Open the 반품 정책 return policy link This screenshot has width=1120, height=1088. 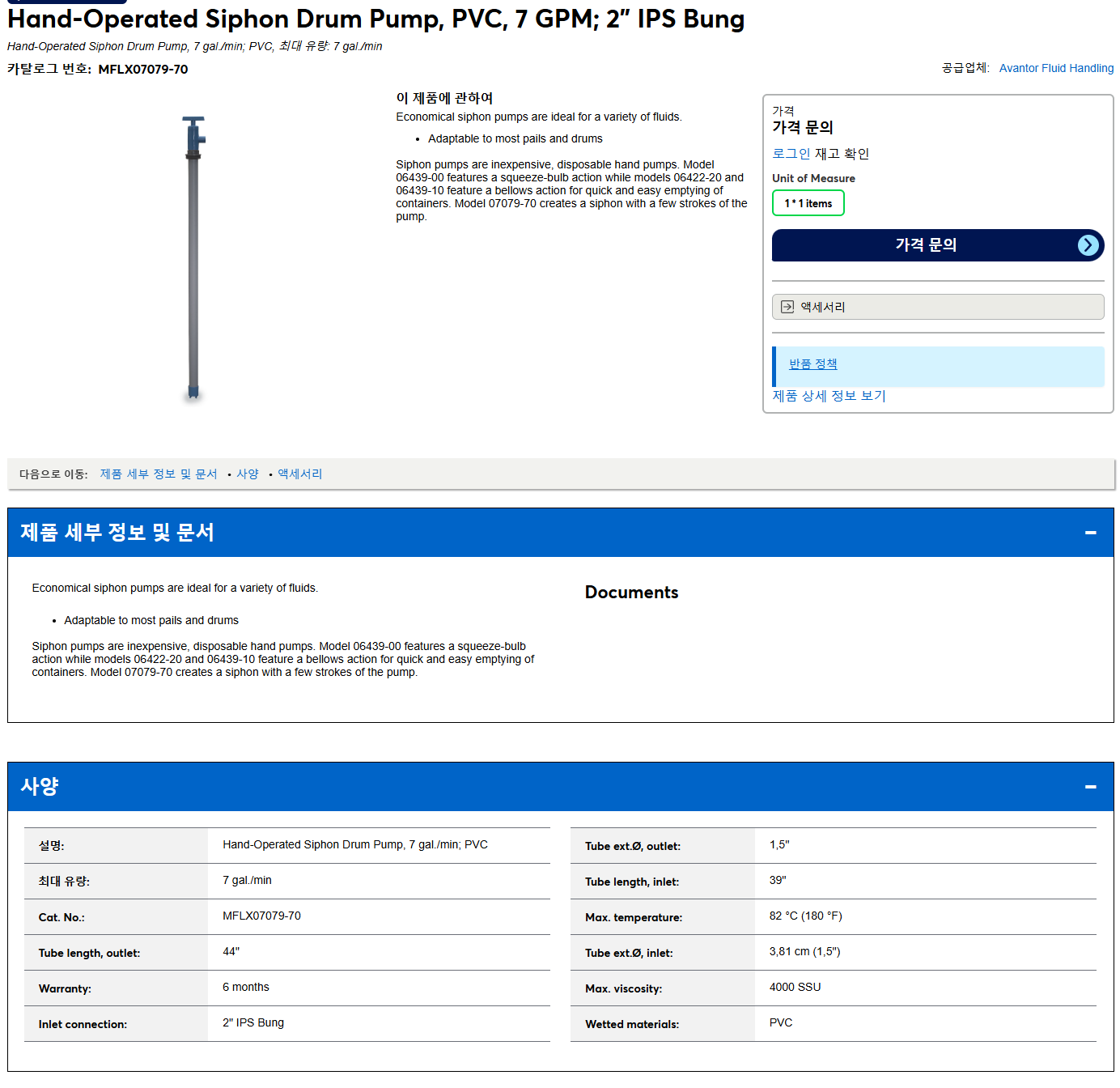pyautogui.click(x=813, y=364)
